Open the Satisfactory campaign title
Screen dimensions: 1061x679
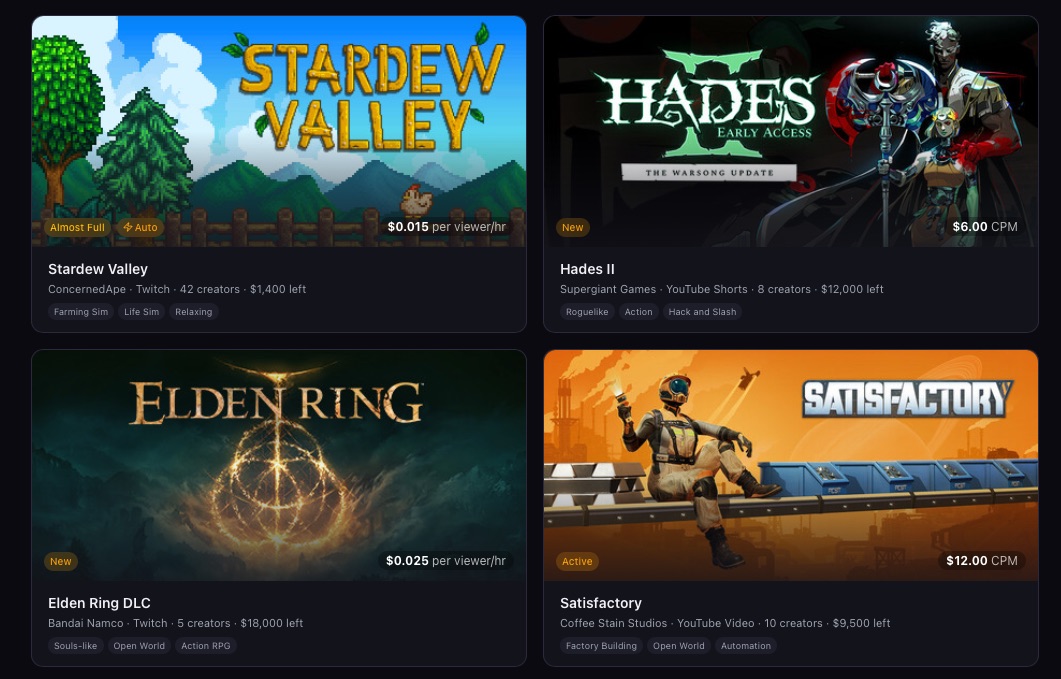(601, 603)
